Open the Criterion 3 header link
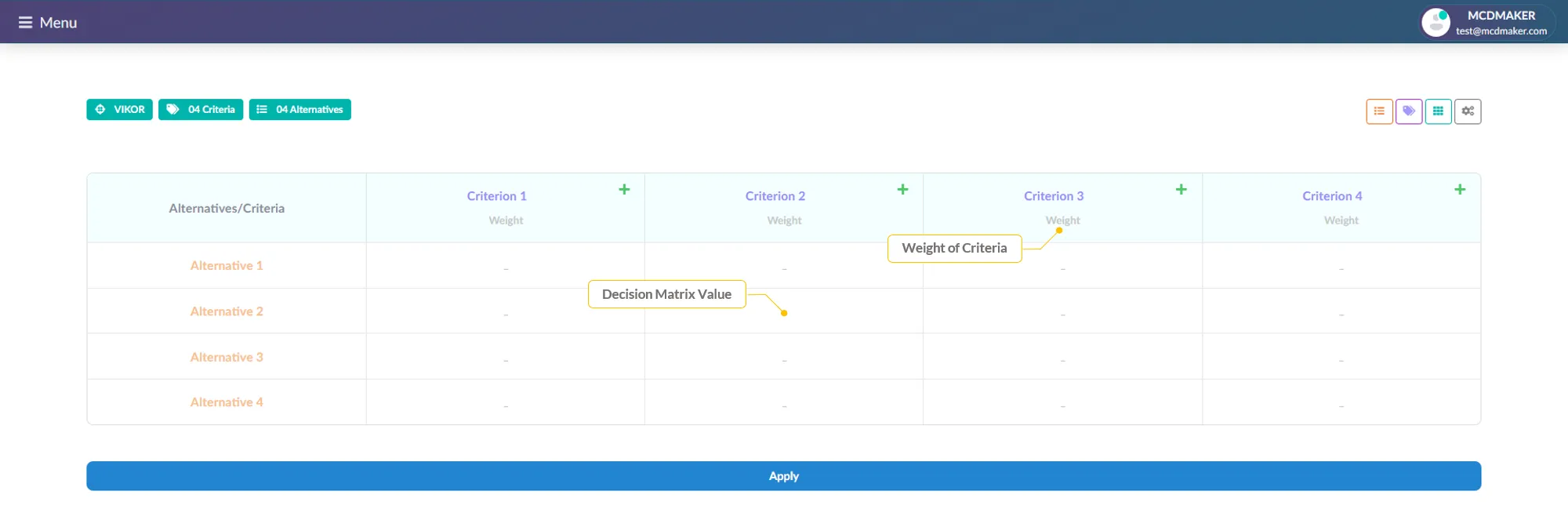The width and height of the screenshot is (1568, 524). (1054, 196)
